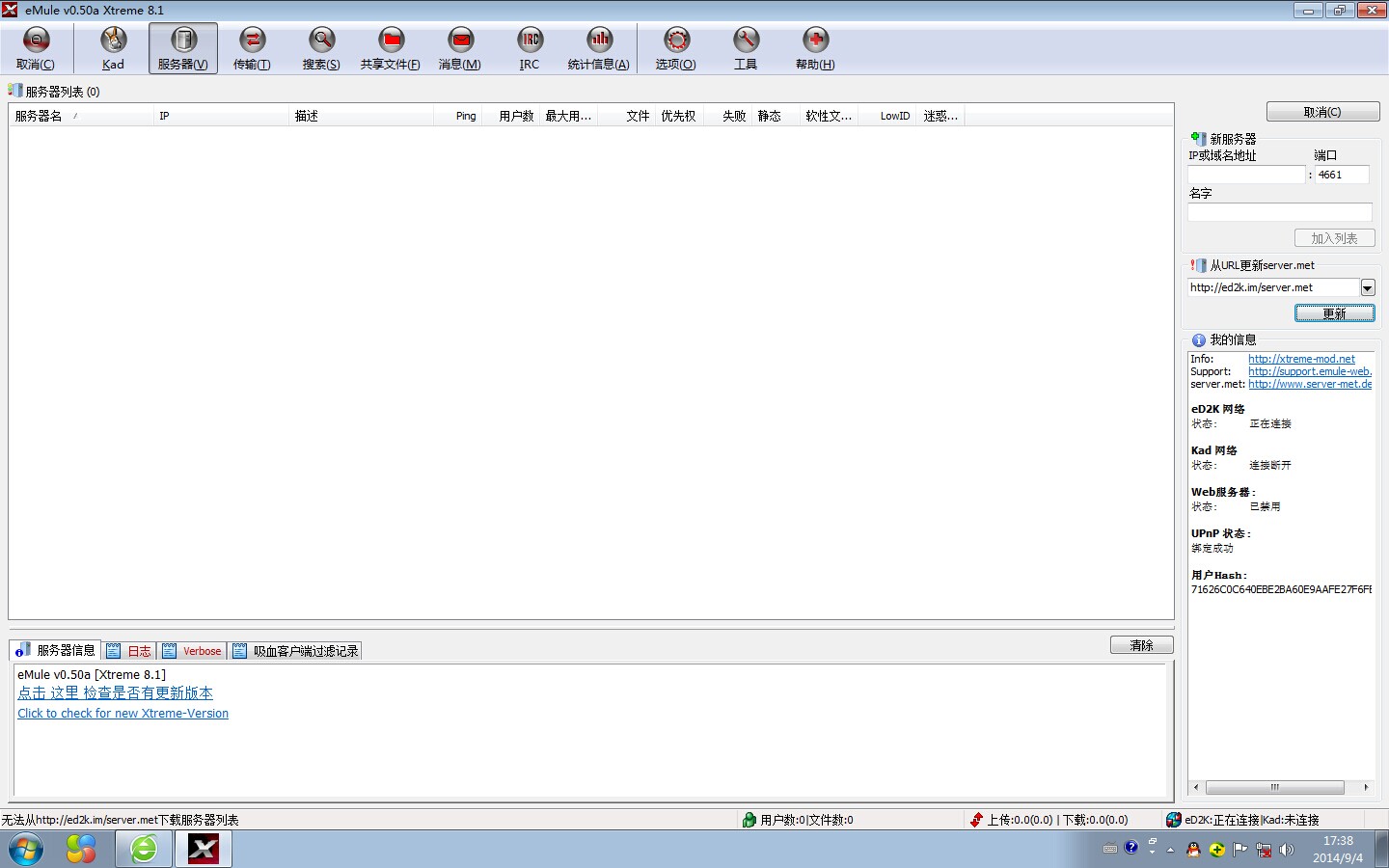Viewport: 1389px width, 868px height.
Task: Click the upload/download speed status icon
Action: click(976, 820)
